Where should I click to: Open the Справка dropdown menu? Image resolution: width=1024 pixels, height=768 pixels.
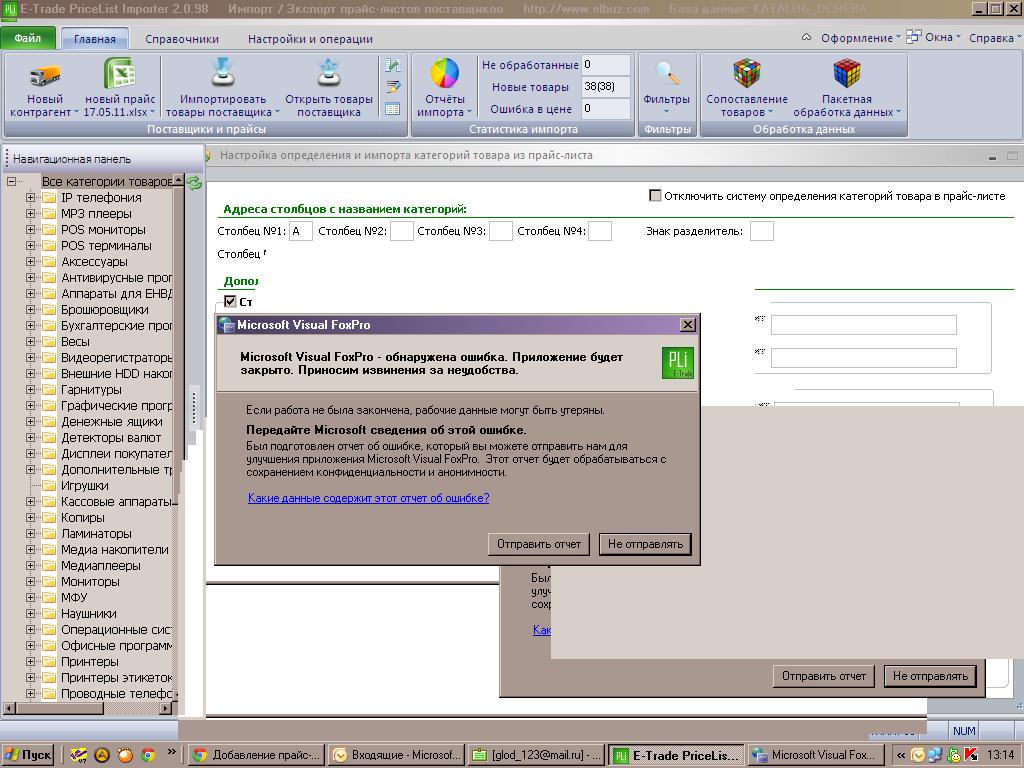click(x=994, y=38)
